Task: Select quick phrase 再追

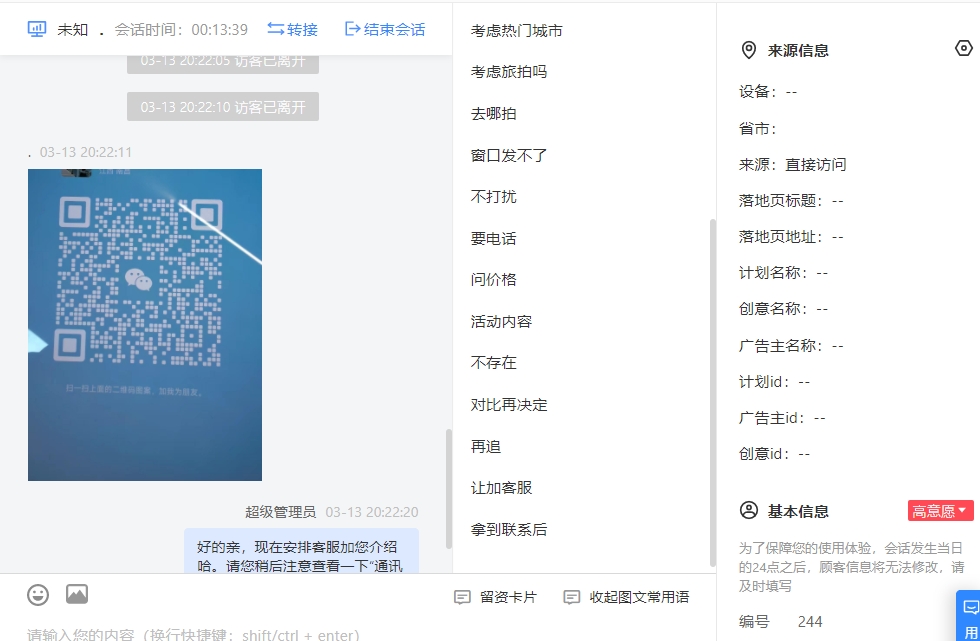Action: (486, 447)
